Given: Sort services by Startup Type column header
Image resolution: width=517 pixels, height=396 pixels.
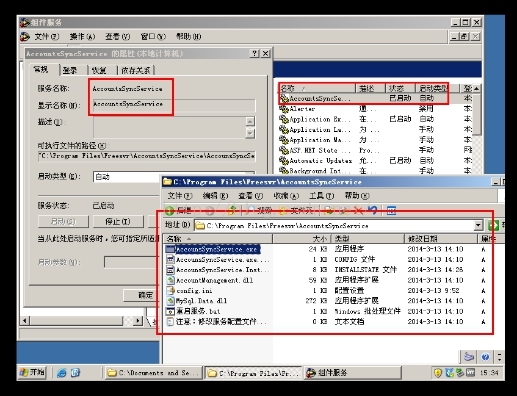Looking at the screenshot, I should 437,88.
